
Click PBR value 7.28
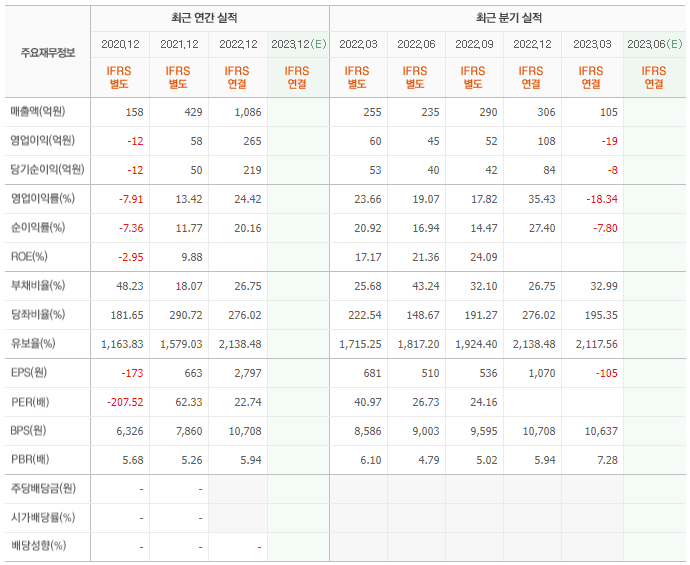click(607, 461)
